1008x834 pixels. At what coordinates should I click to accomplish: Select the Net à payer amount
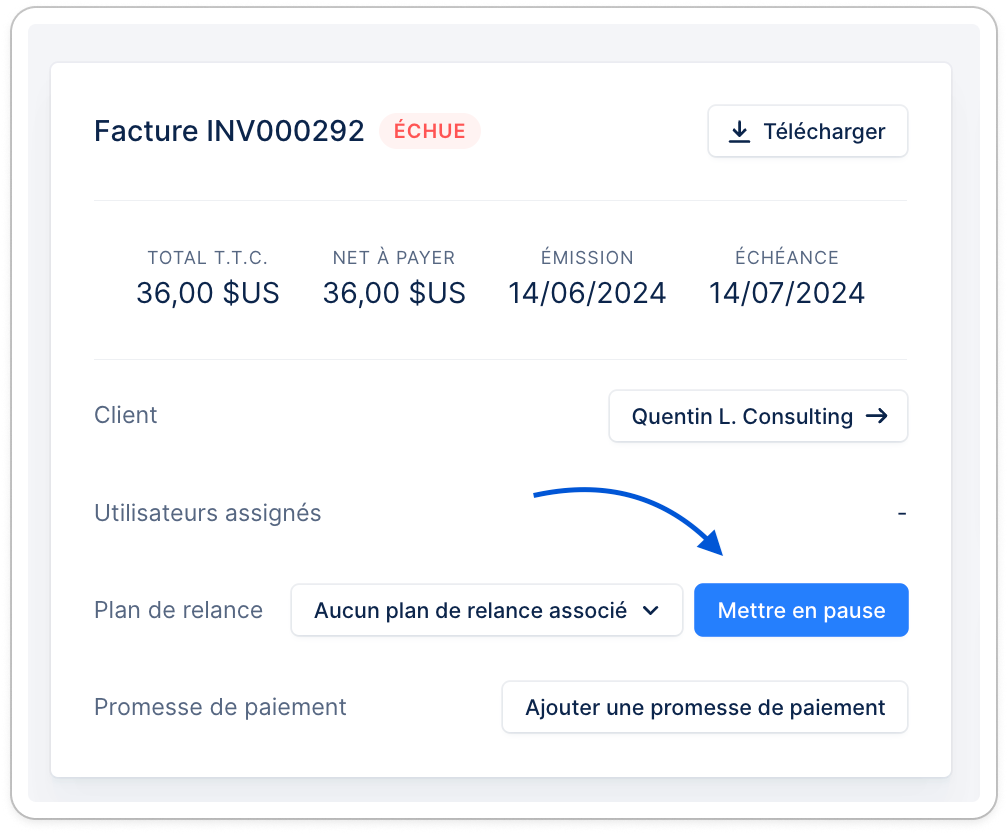(394, 293)
